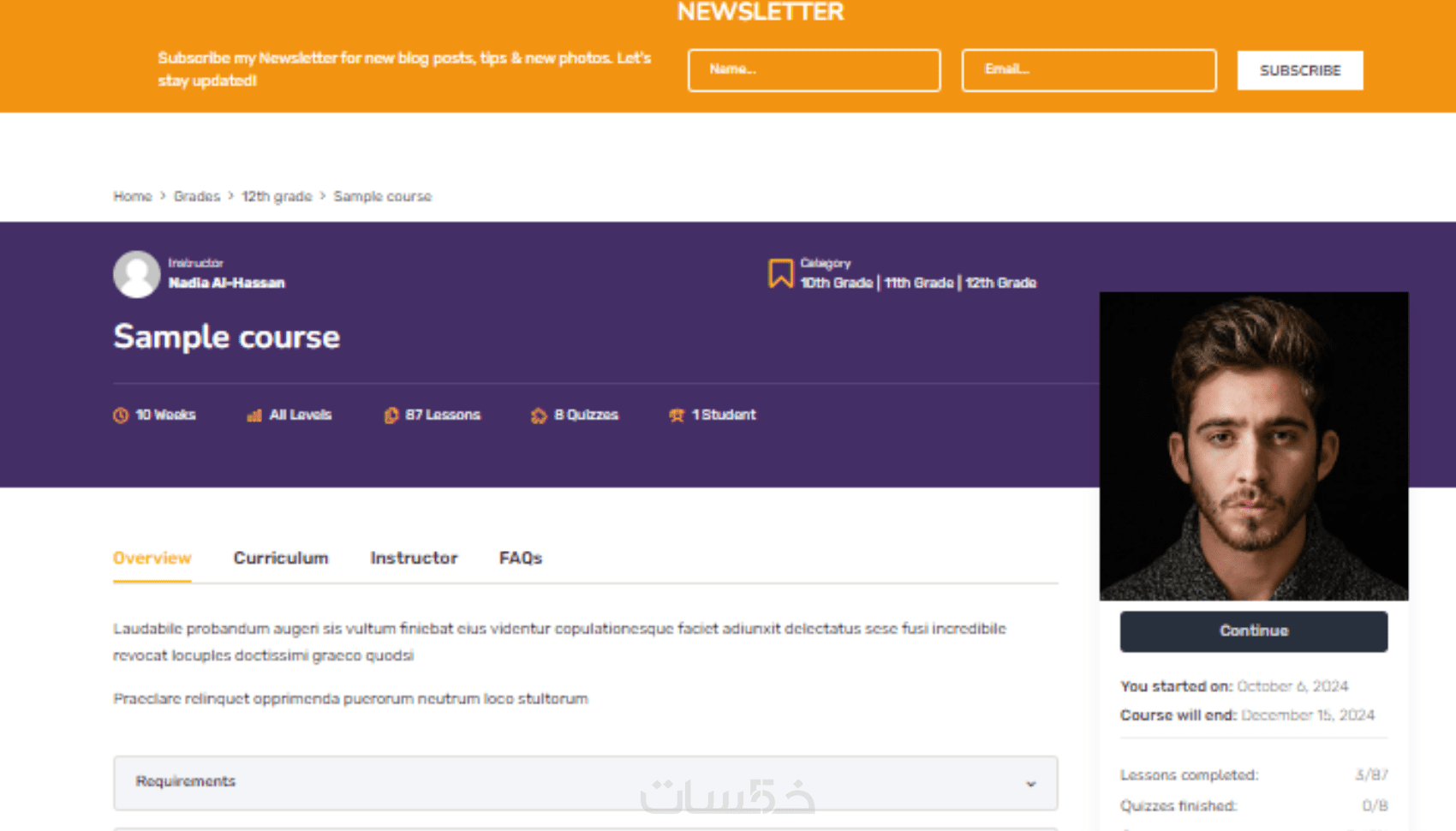The image size is (1456, 831).
Task: Click the newsletter Email input field
Action: point(1089,70)
